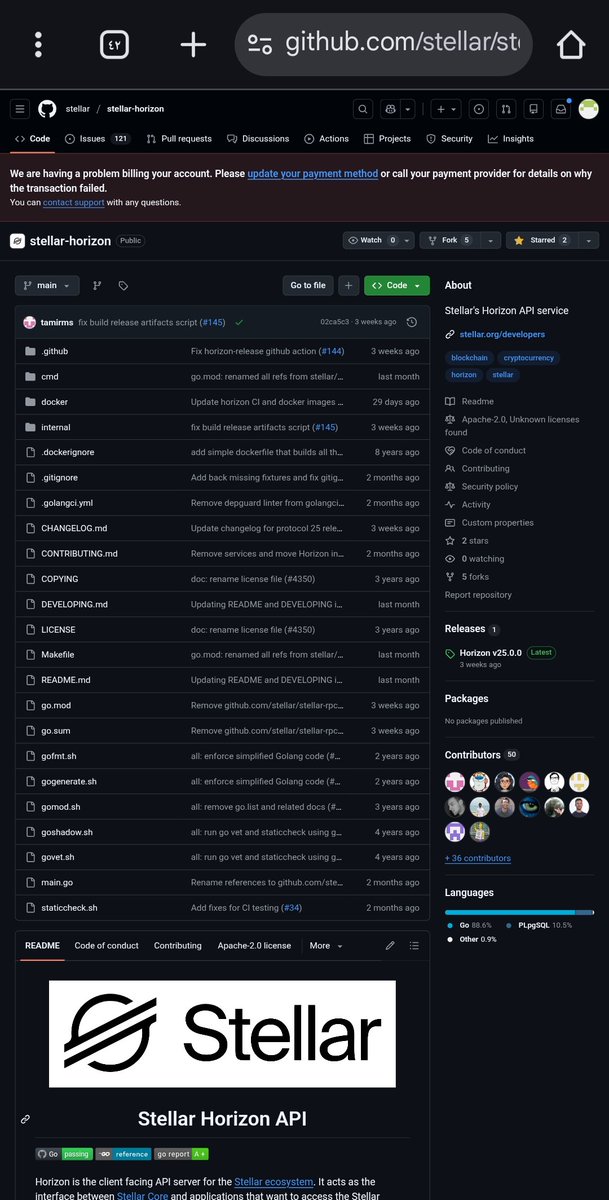Open README outline list icon

tap(414, 945)
